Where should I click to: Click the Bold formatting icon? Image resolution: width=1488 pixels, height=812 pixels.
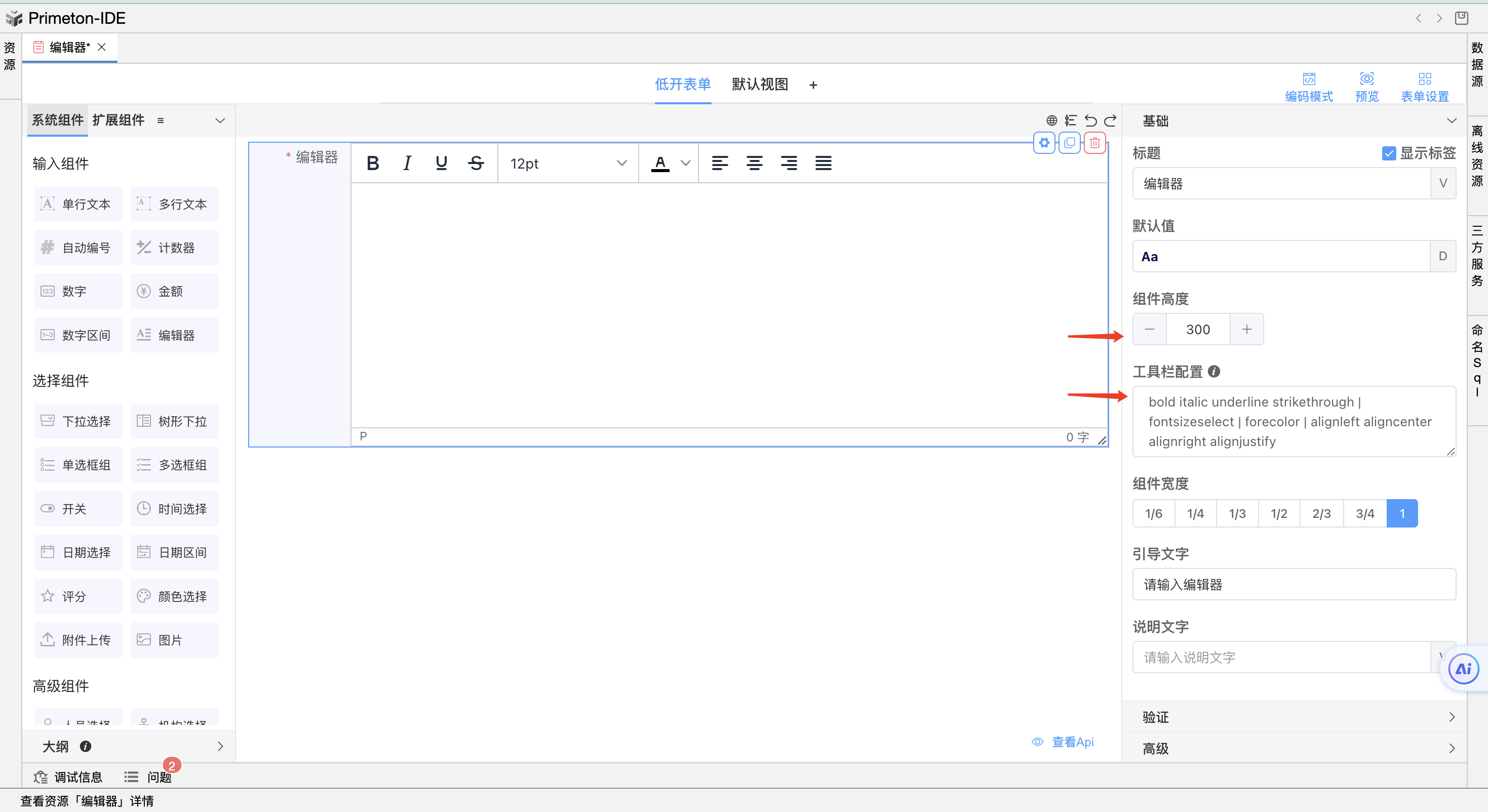point(373,164)
